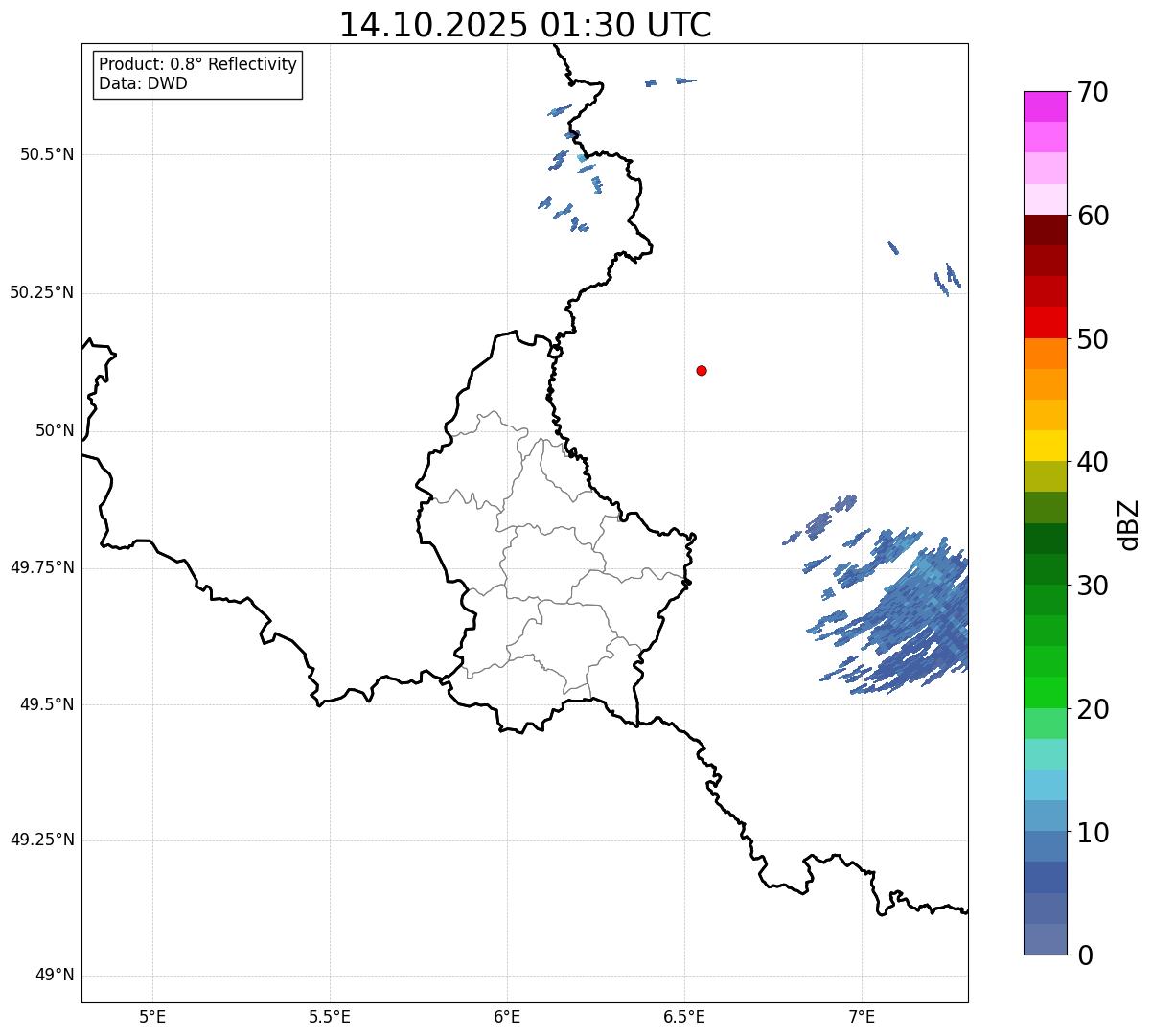This screenshot has width=1152, height=1036.
Task: Click the 5.5°E longitude label
Action: click(x=330, y=1016)
